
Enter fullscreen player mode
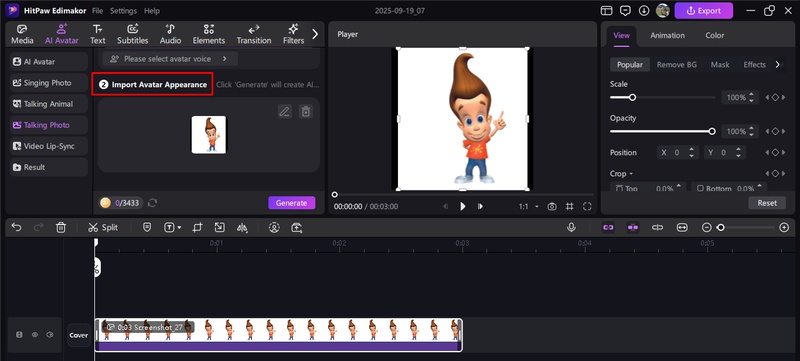coord(587,207)
